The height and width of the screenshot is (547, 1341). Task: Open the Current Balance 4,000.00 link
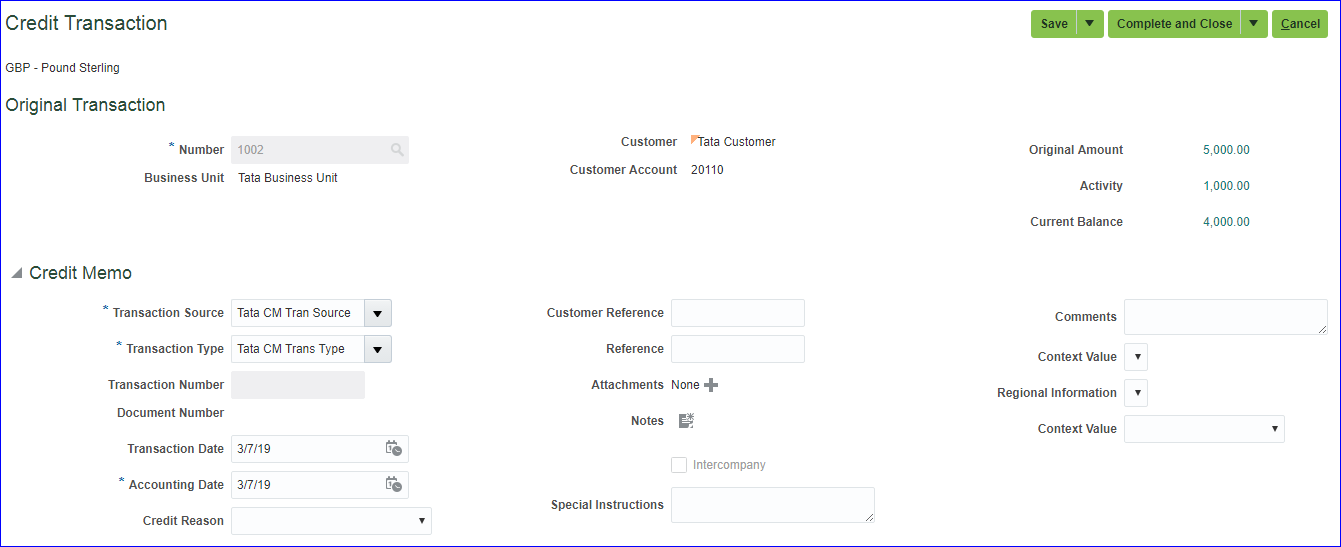(x=1226, y=222)
